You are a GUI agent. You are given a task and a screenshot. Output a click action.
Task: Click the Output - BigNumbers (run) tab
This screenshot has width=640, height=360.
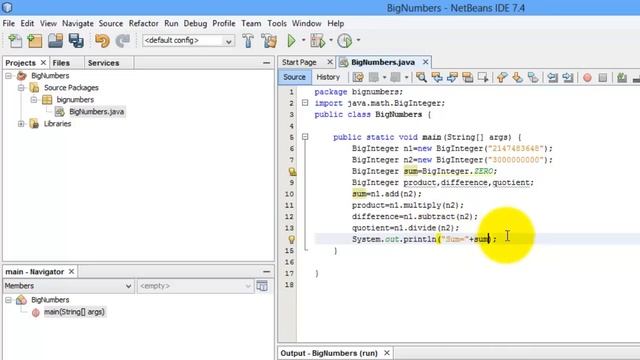coord(329,353)
